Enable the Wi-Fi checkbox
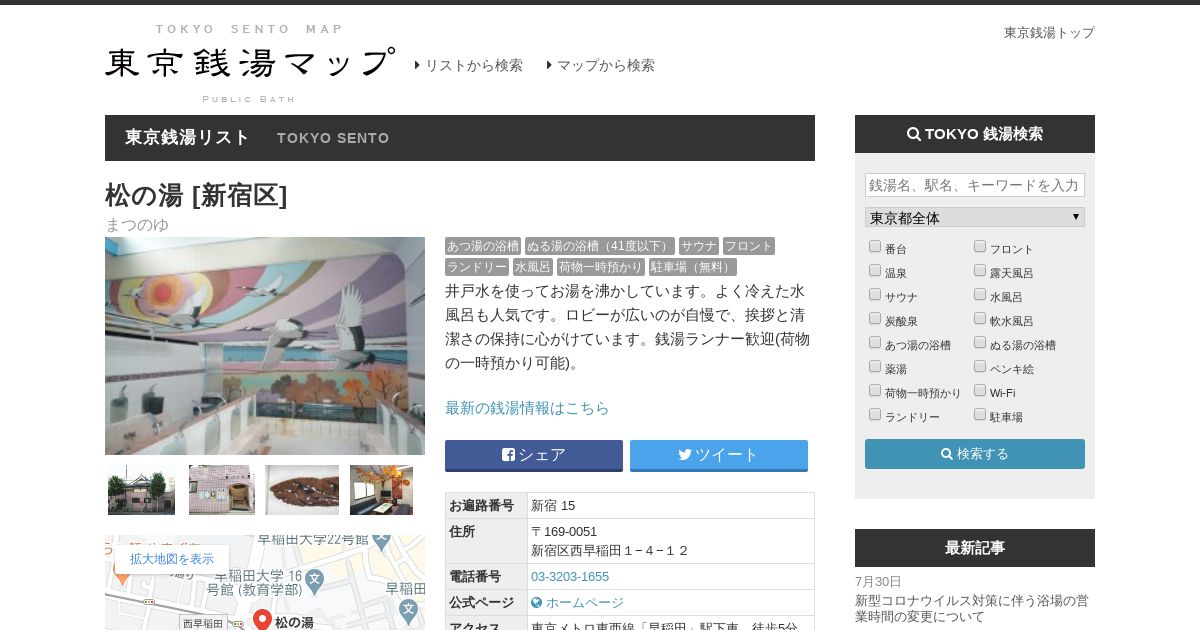Image resolution: width=1200 pixels, height=630 pixels. click(x=980, y=390)
